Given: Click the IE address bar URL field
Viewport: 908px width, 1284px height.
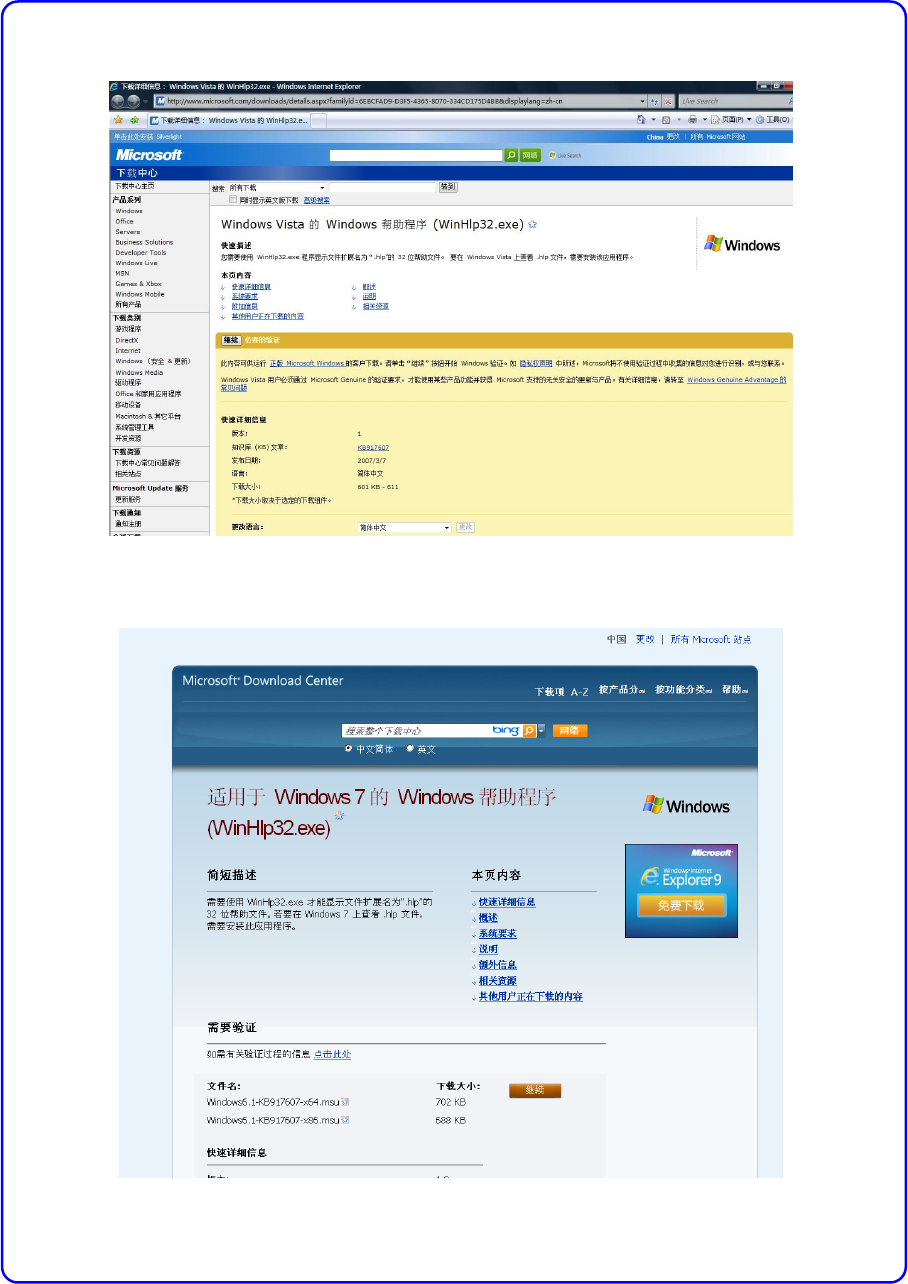Looking at the screenshot, I should click(x=400, y=101).
